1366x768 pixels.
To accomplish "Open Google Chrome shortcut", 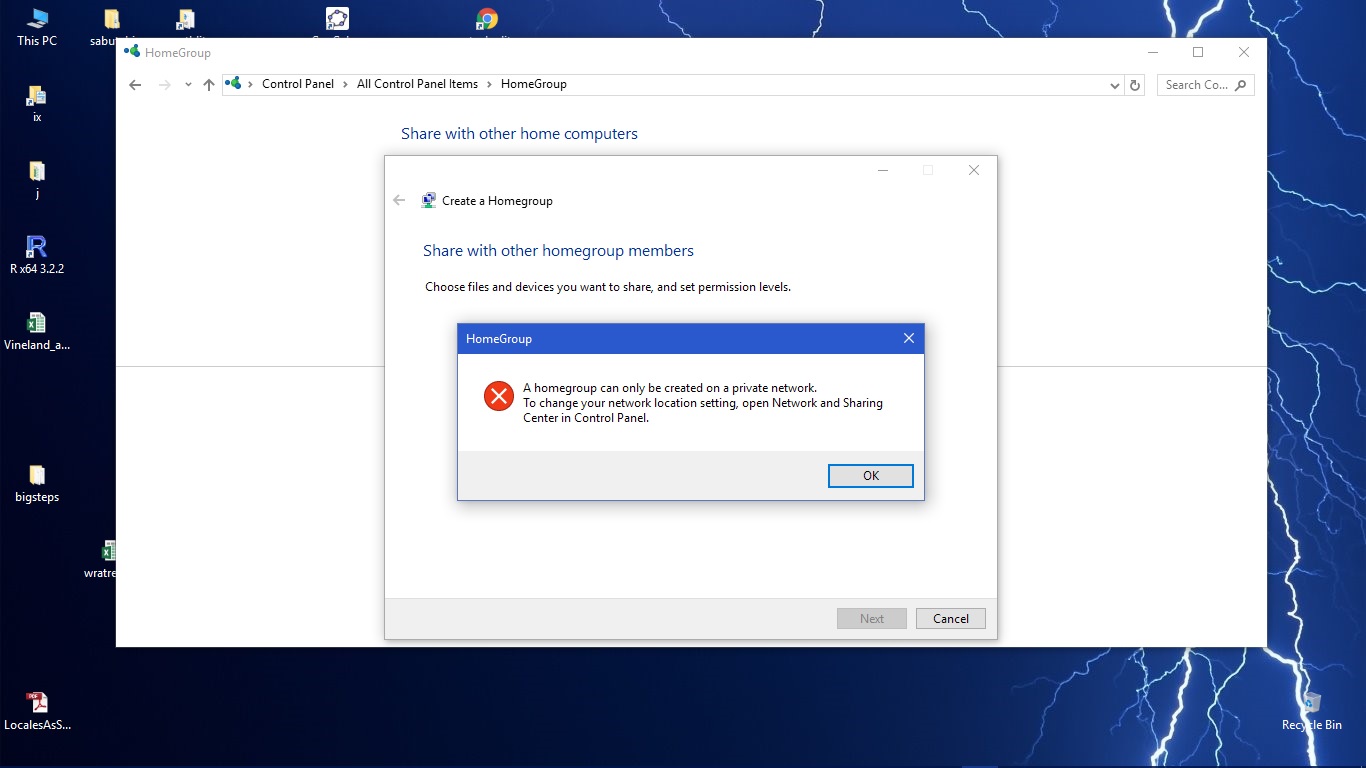I will coord(486,18).
